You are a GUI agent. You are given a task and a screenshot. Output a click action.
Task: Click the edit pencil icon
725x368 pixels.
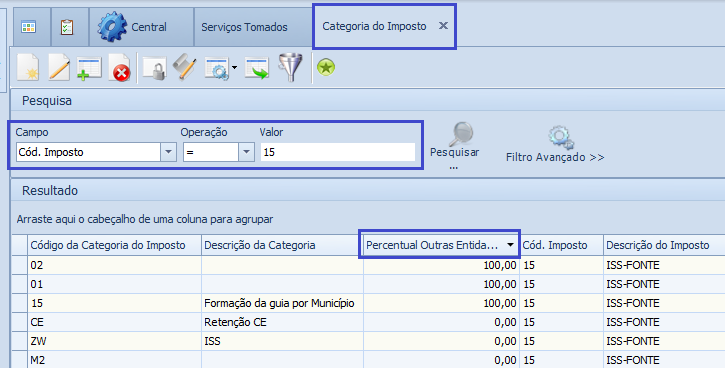tap(59, 67)
